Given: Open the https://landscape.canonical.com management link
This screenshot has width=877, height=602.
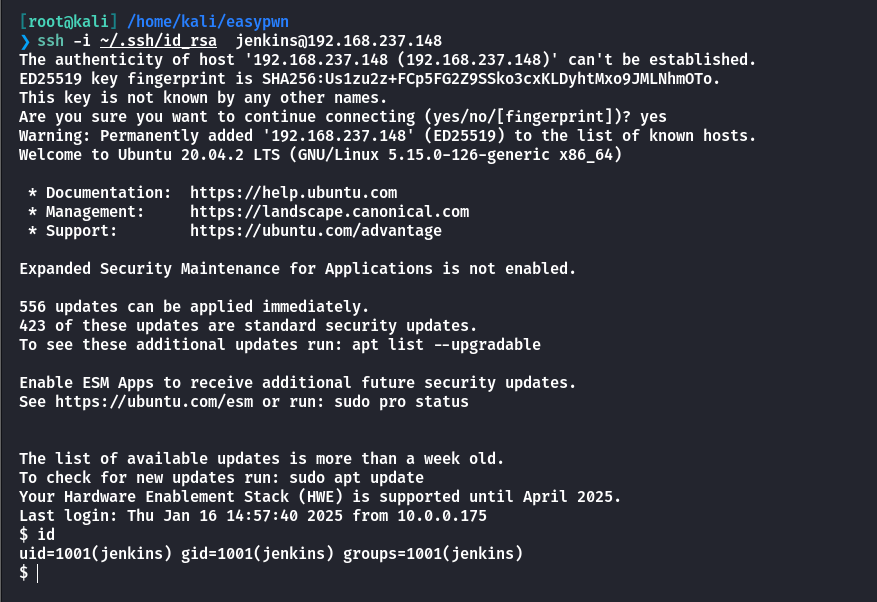Looking at the screenshot, I should 329,212.
